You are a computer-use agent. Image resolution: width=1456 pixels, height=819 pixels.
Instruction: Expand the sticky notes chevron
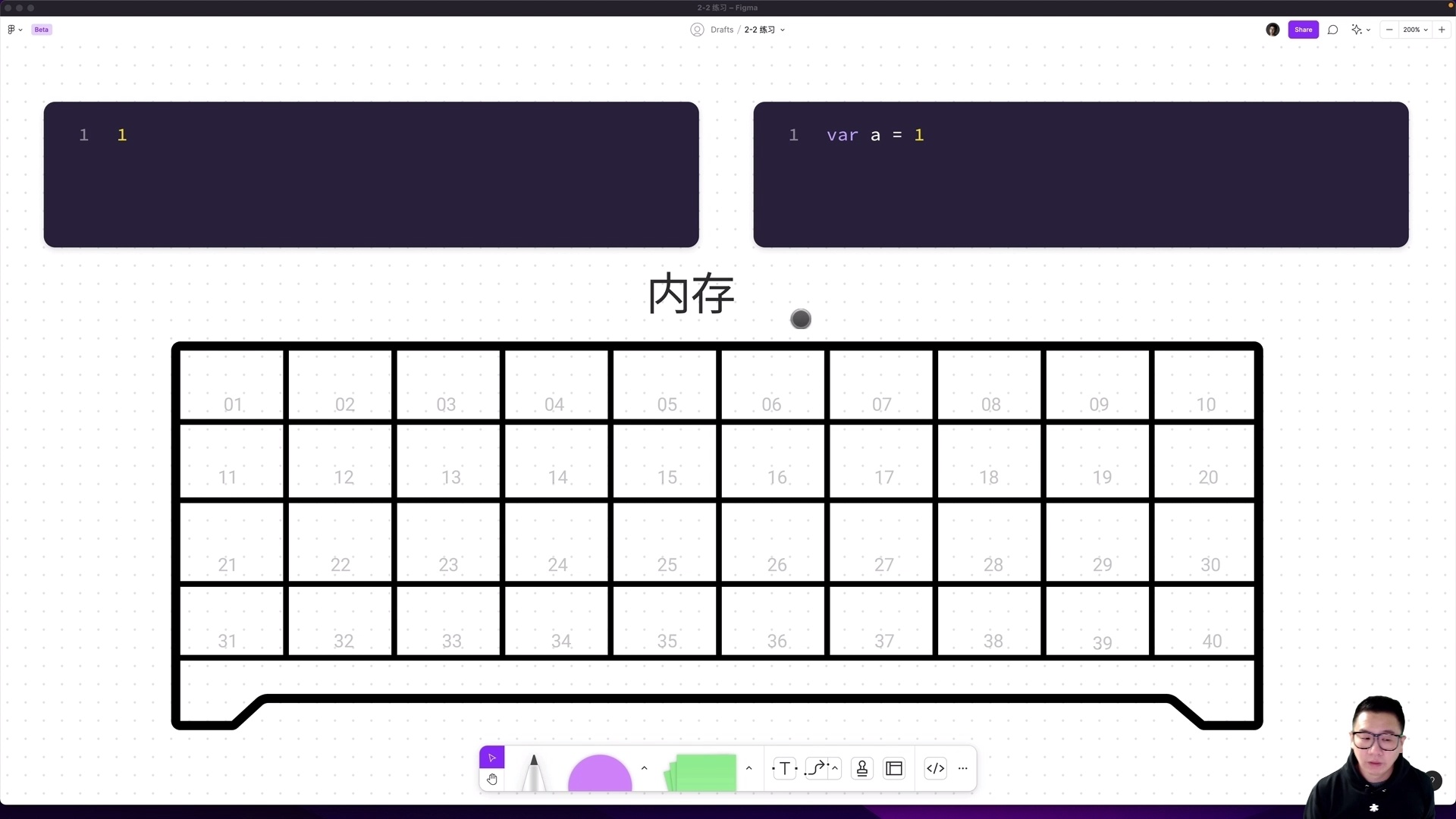(x=748, y=768)
